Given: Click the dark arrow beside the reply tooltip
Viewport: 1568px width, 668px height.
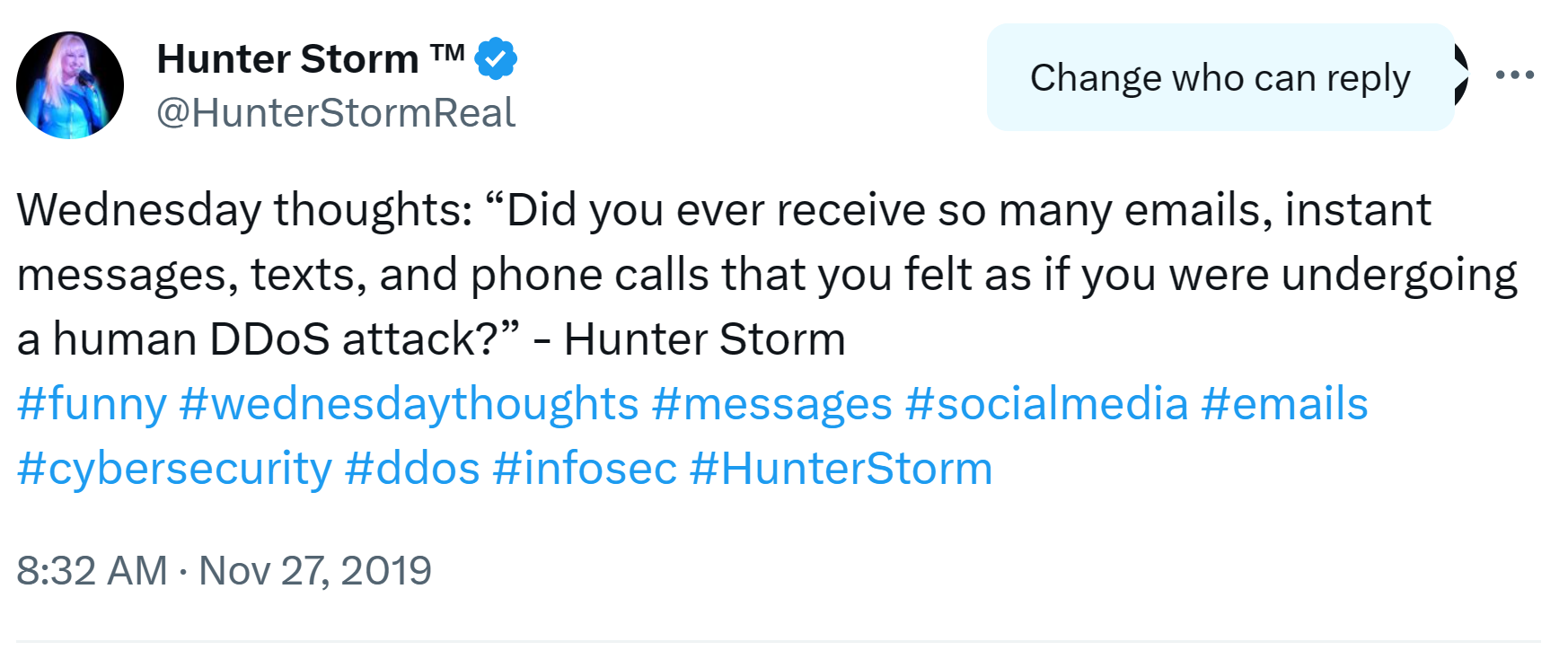Looking at the screenshot, I should 1462,75.
